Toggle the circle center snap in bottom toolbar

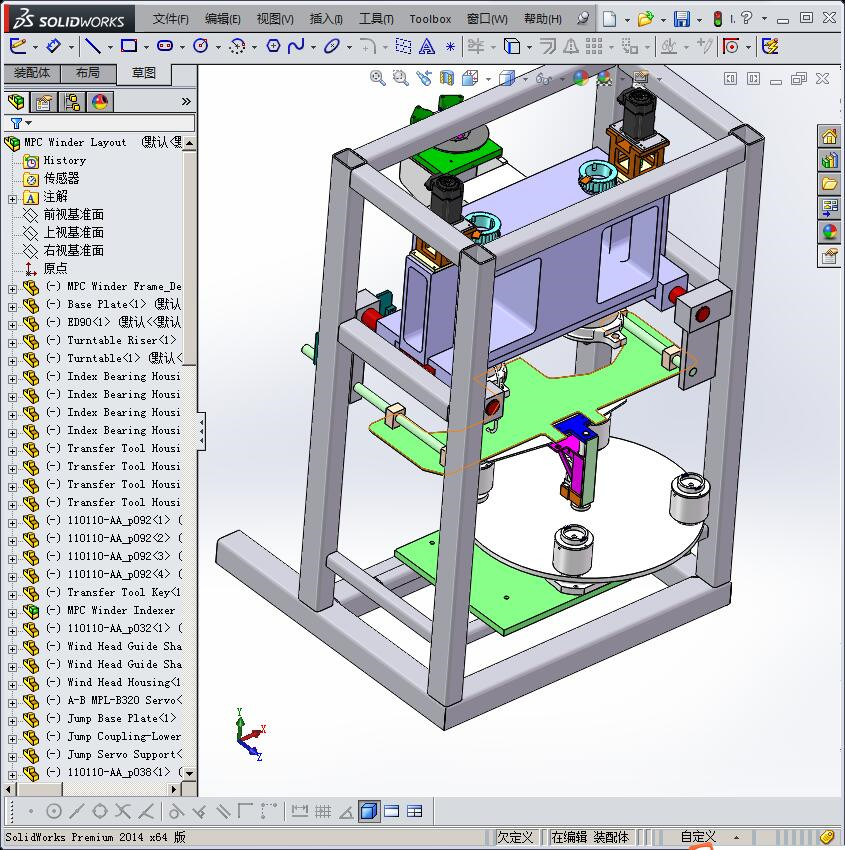[54, 812]
